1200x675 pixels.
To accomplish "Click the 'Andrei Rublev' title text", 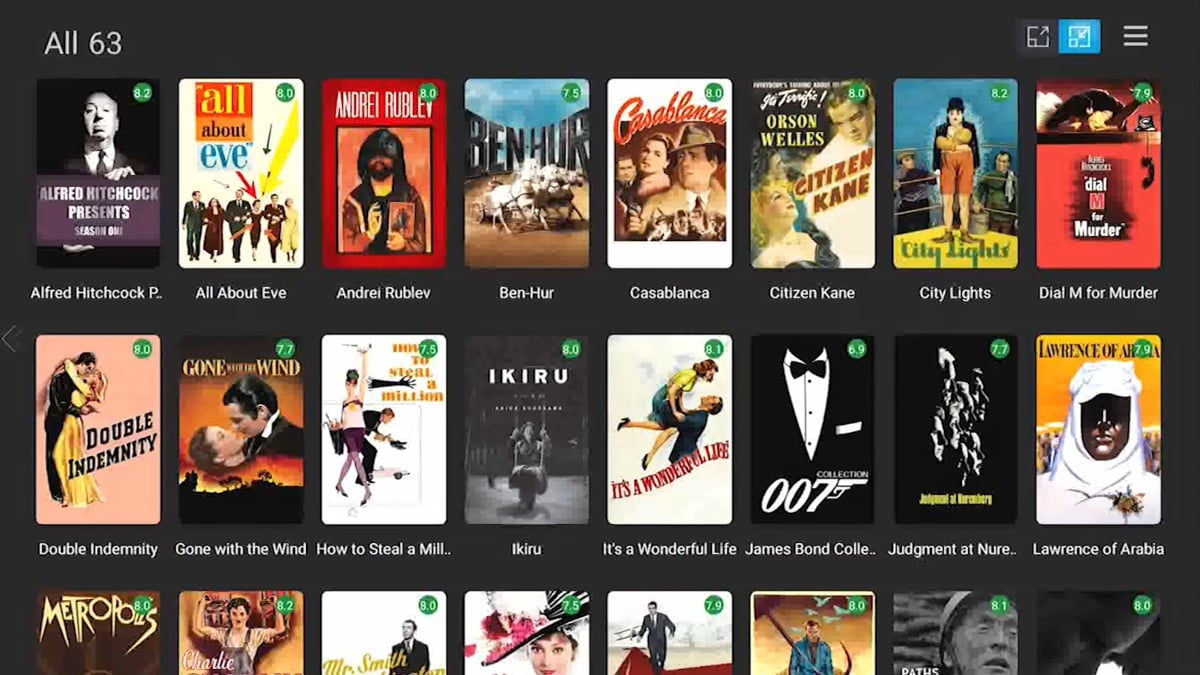I will pos(384,293).
